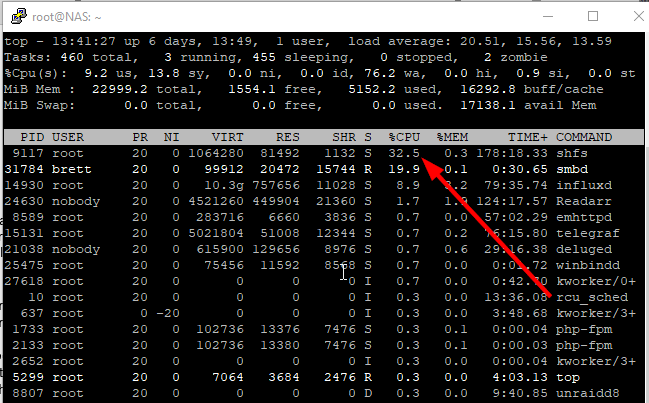The width and height of the screenshot is (649, 403).
Task: Click the kworker/0+ command name
Action: [596, 281]
